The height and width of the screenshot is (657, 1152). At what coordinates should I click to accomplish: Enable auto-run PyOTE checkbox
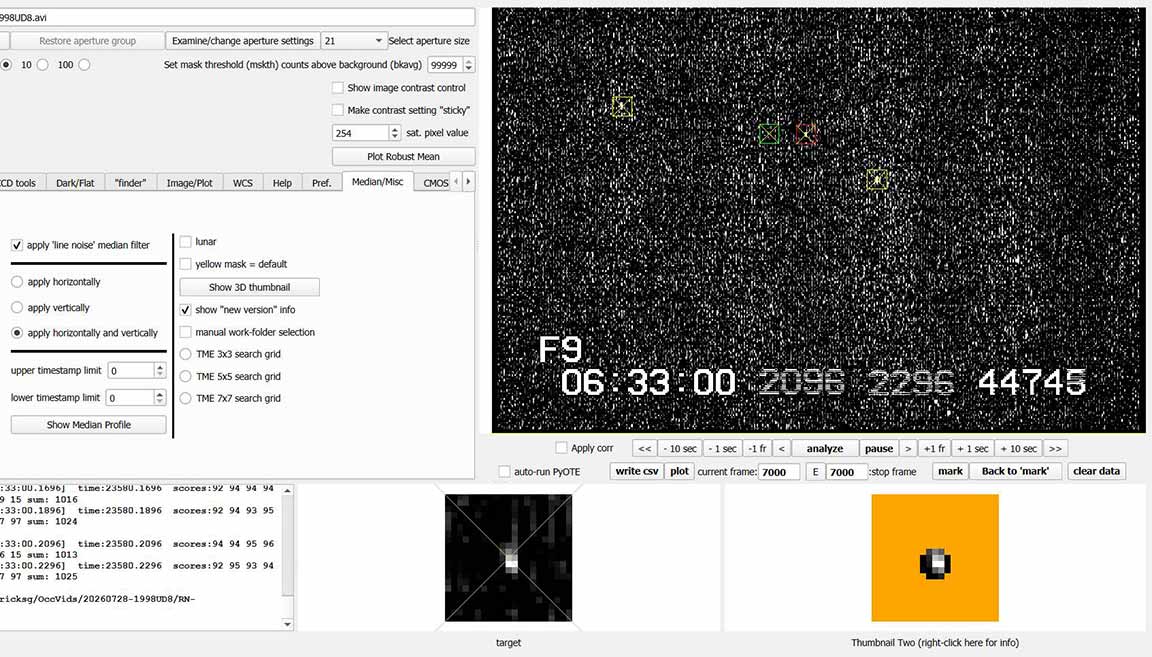click(505, 472)
